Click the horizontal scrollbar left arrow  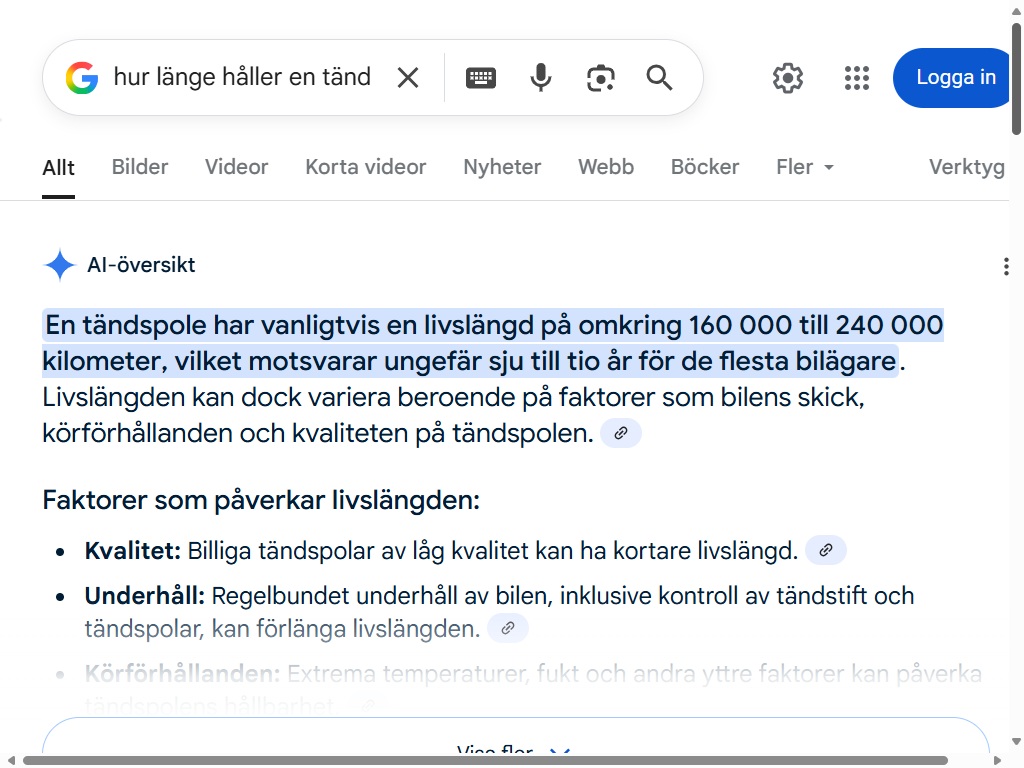coord(11,761)
